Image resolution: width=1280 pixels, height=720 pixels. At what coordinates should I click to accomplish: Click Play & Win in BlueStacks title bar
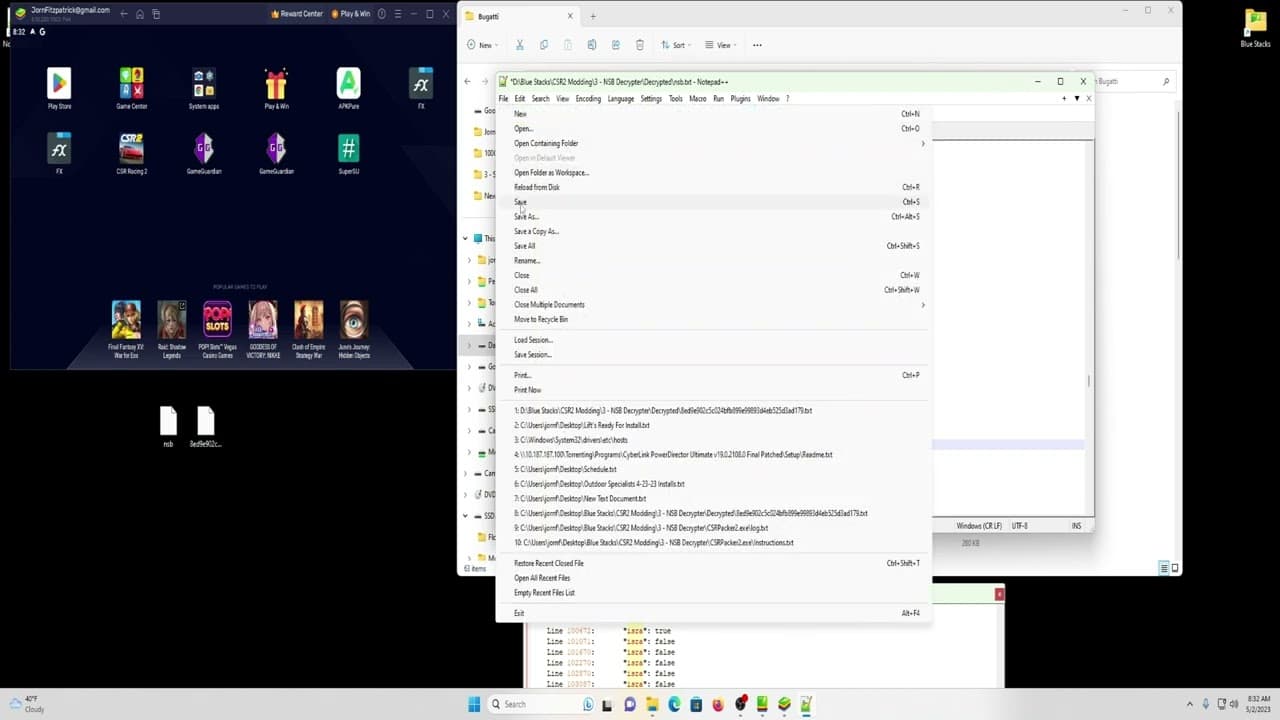(x=350, y=14)
